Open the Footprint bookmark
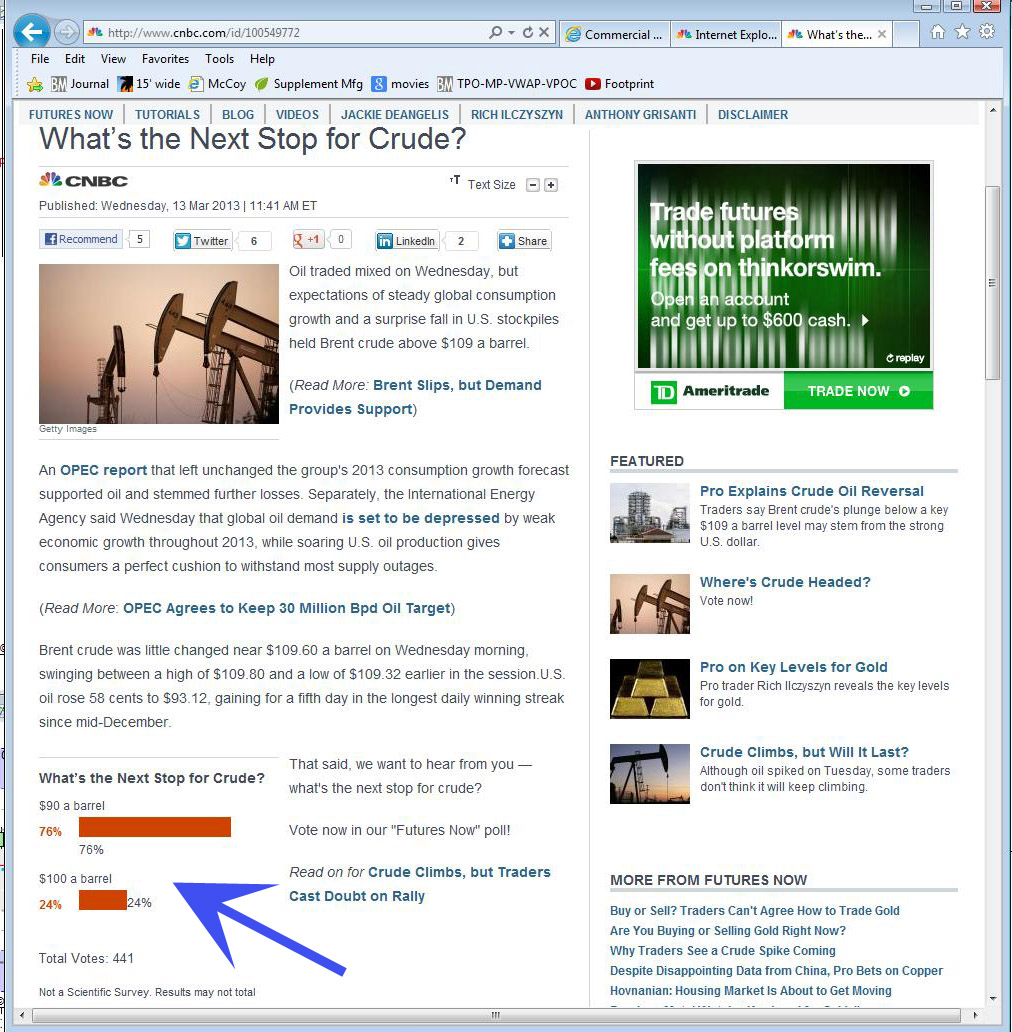The height and width of the screenshot is (1032, 1012). click(620, 84)
